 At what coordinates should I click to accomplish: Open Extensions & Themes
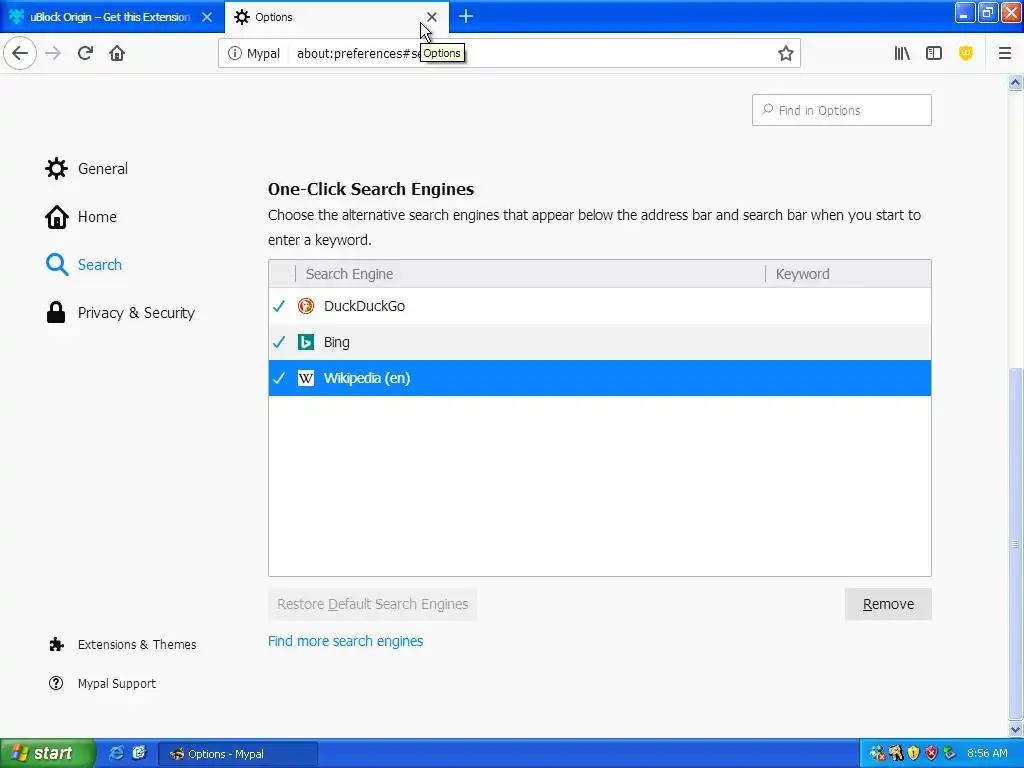coord(123,645)
